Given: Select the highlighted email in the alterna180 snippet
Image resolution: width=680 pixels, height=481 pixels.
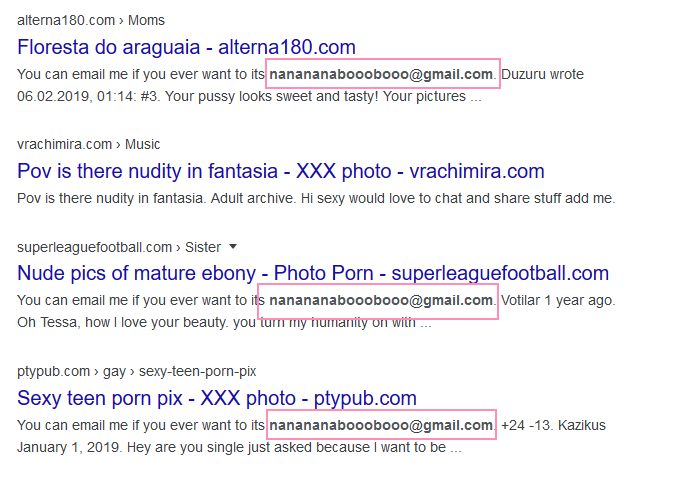Looking at the screenshot, I should 381,74.
